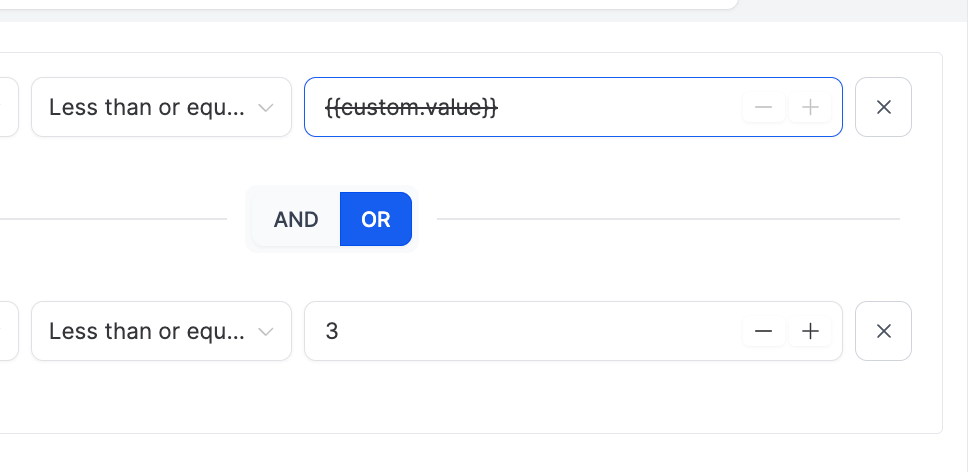Viewport: 970px width, 472px height.
Task: Focus the {{custom.value}} input field
Action: coord(620,107)
